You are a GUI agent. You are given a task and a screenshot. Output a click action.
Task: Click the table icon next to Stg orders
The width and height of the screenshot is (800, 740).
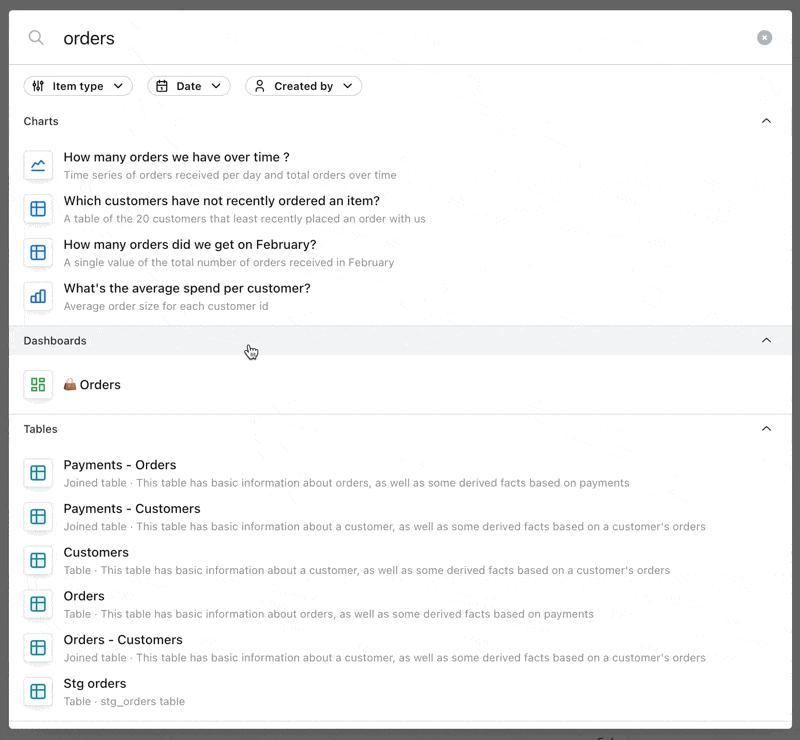pyautogui.click(x=38, y=692)
